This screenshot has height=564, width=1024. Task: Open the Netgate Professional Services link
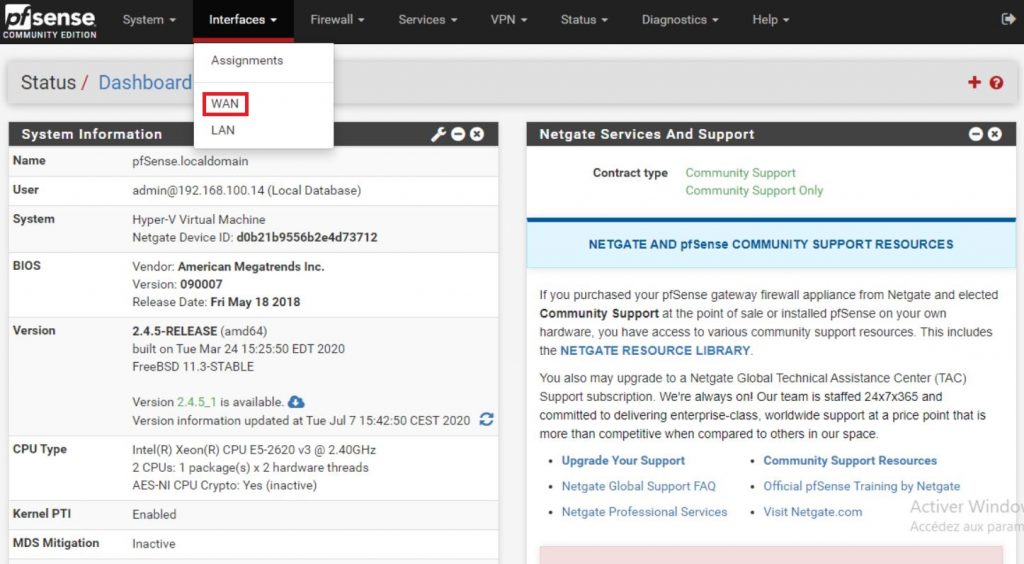coord(644,512)
